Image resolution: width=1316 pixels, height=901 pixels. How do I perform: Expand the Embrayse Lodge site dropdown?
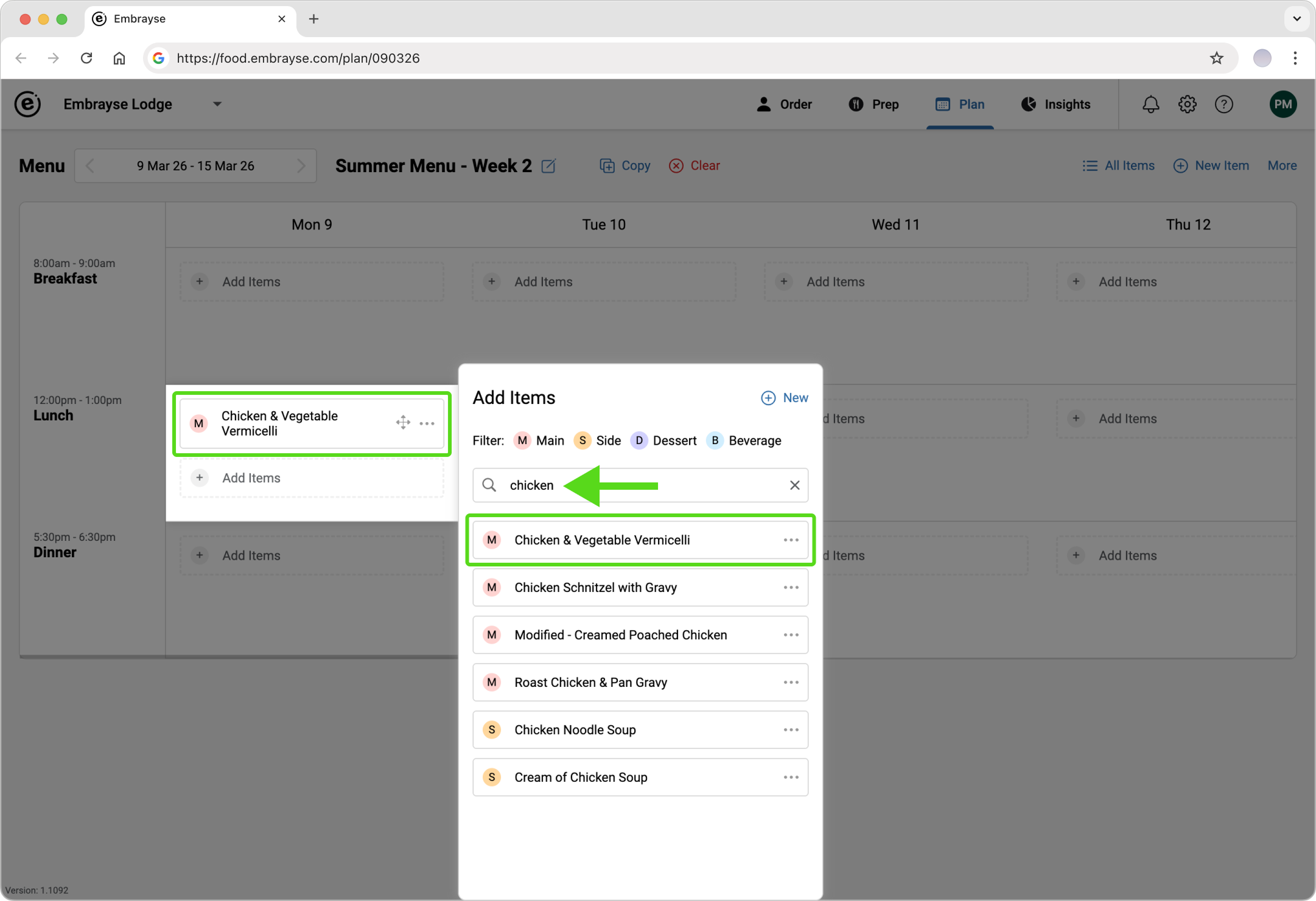(217, 105)
